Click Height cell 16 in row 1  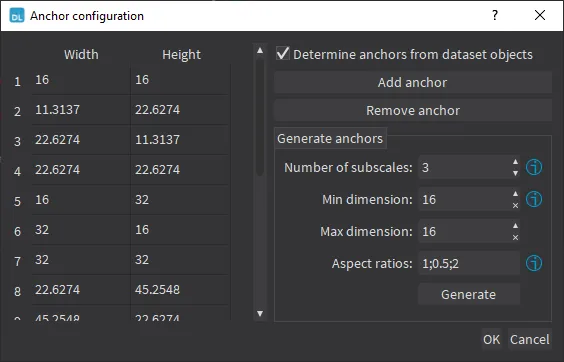(180, 80)
